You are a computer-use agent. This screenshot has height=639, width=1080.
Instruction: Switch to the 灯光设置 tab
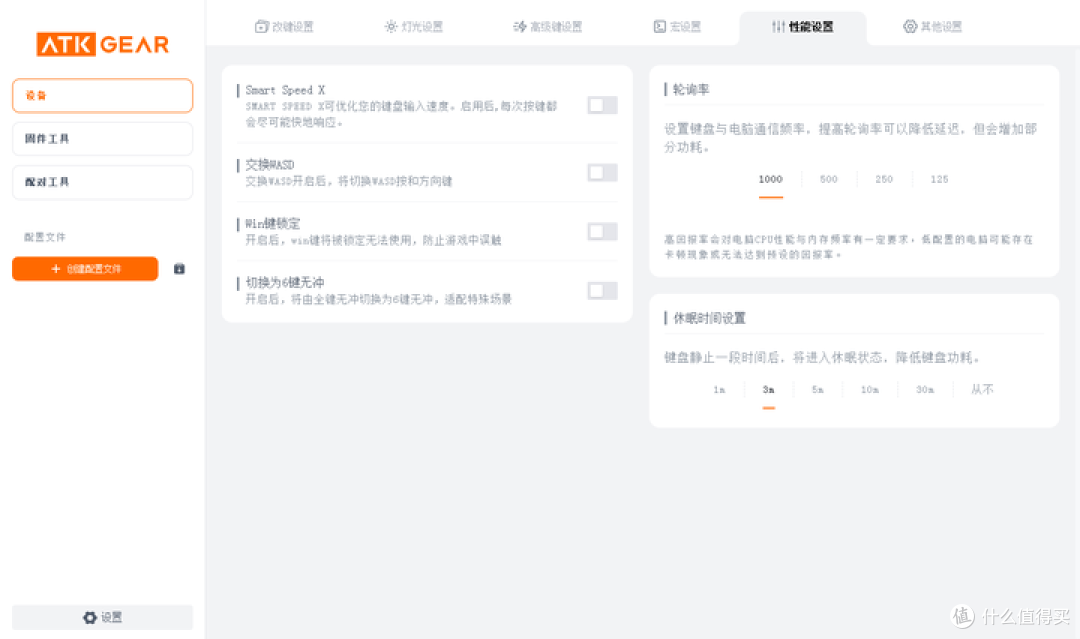tap(413, 27)
